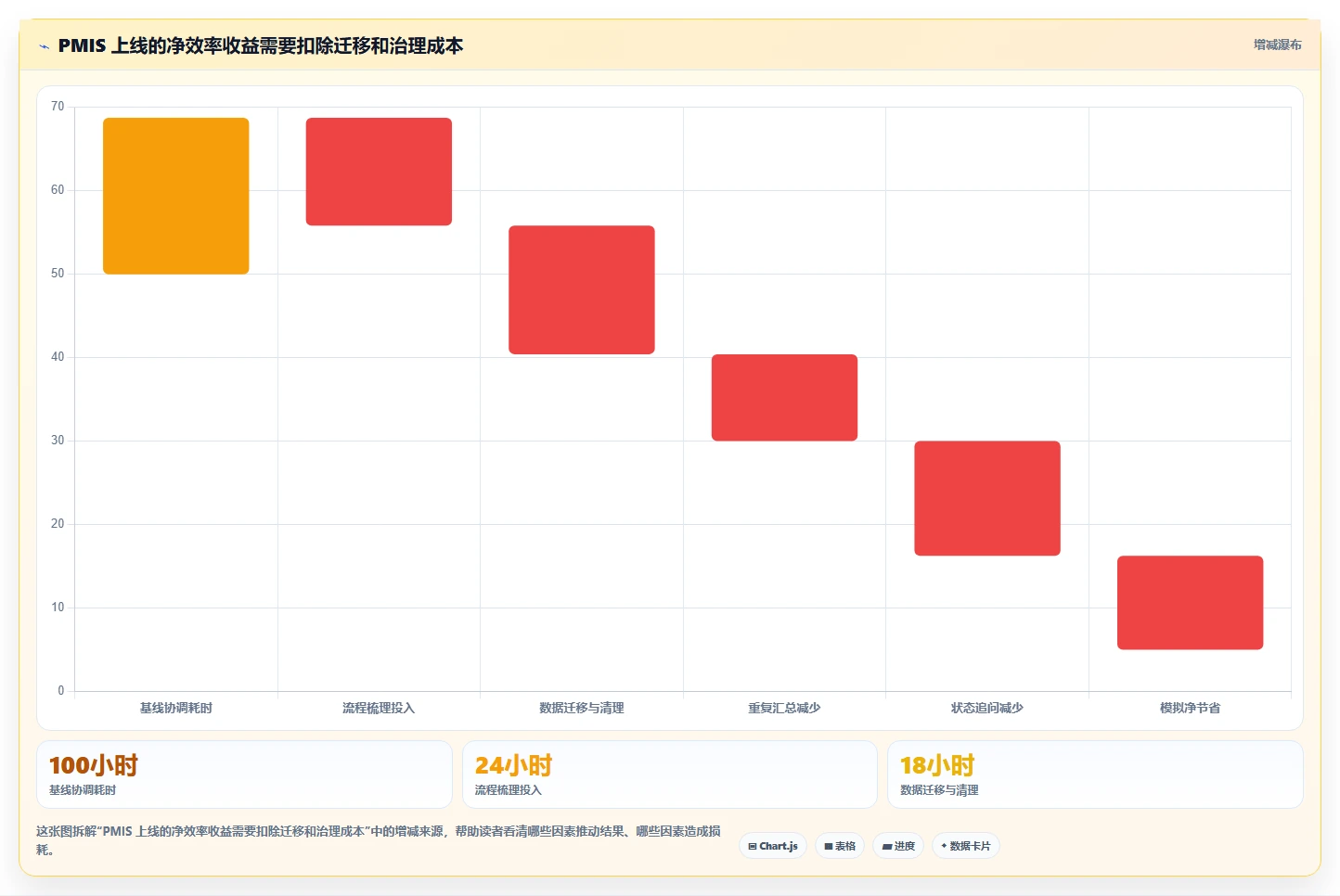Click the 模拟净节省 x-axis label

click(1190, 708)
